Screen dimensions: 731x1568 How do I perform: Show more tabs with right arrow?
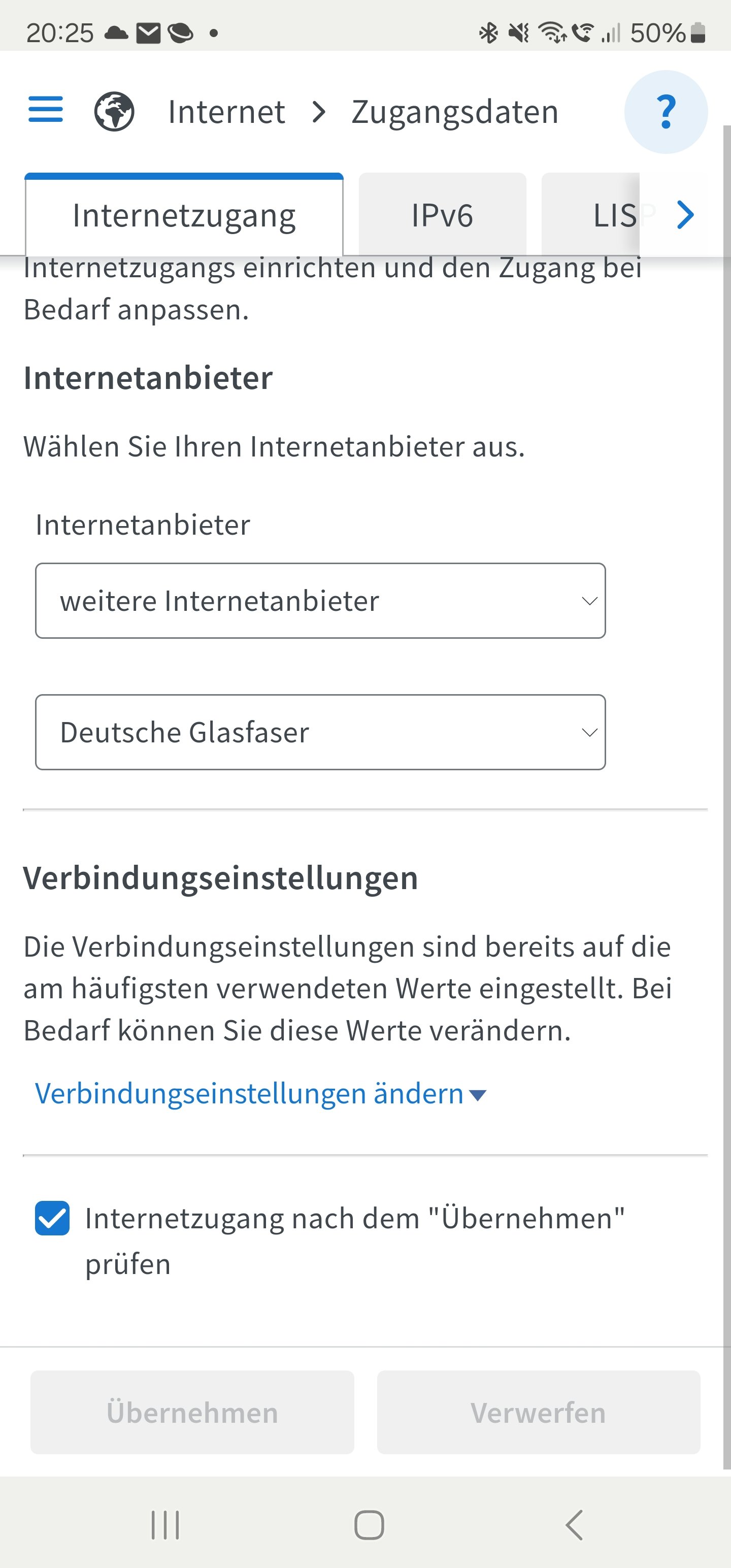[686, 214]
